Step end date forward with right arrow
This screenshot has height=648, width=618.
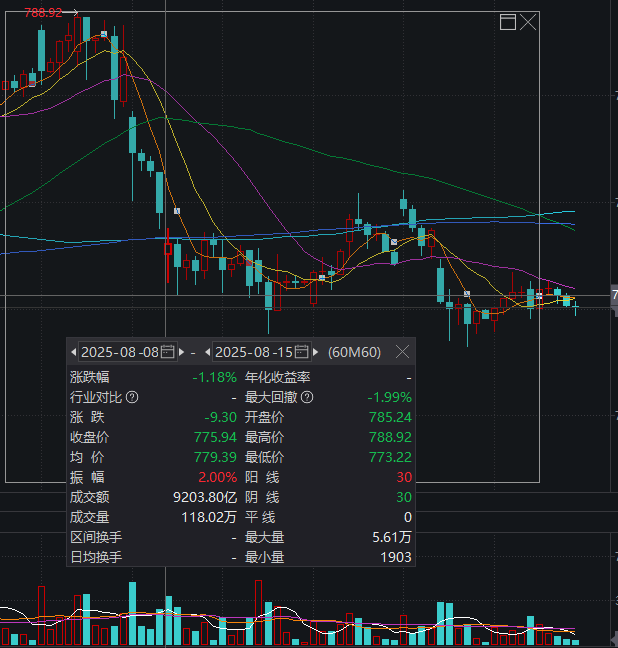click(316, 352)
